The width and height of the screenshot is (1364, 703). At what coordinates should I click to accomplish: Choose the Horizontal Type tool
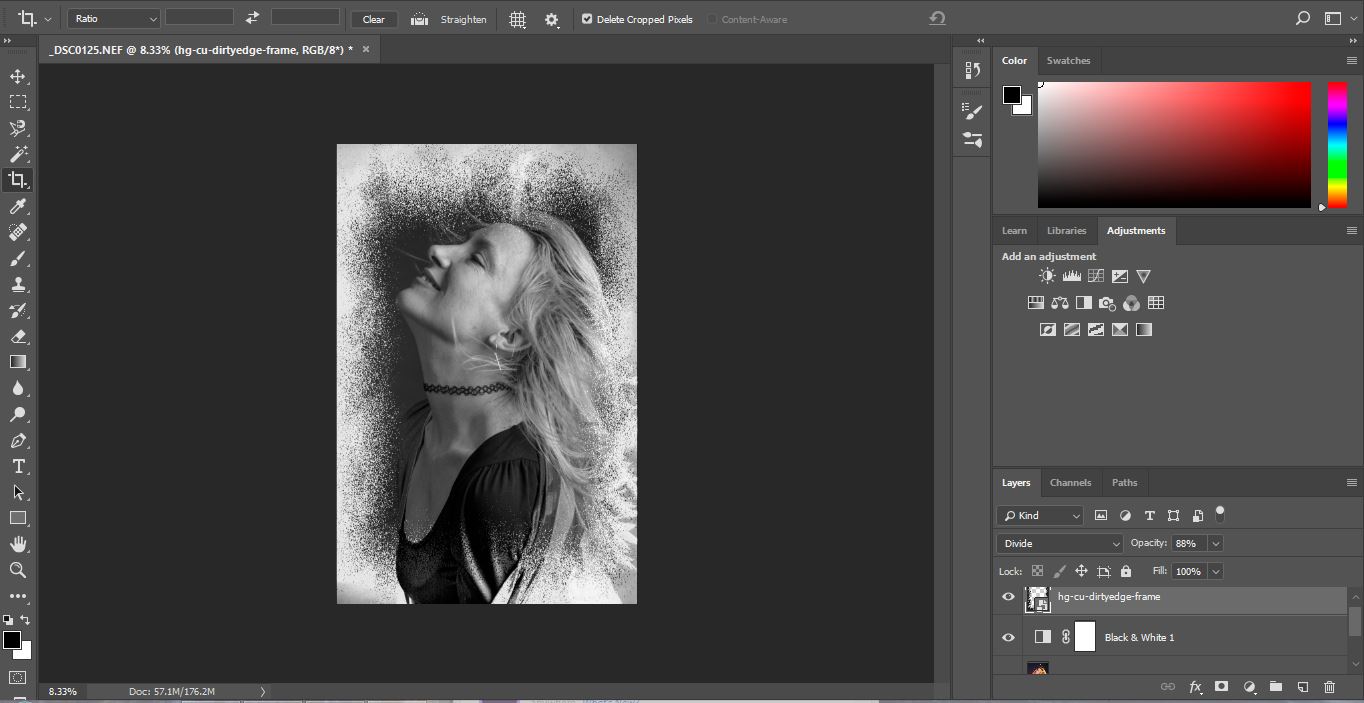[x=18, y=466]
